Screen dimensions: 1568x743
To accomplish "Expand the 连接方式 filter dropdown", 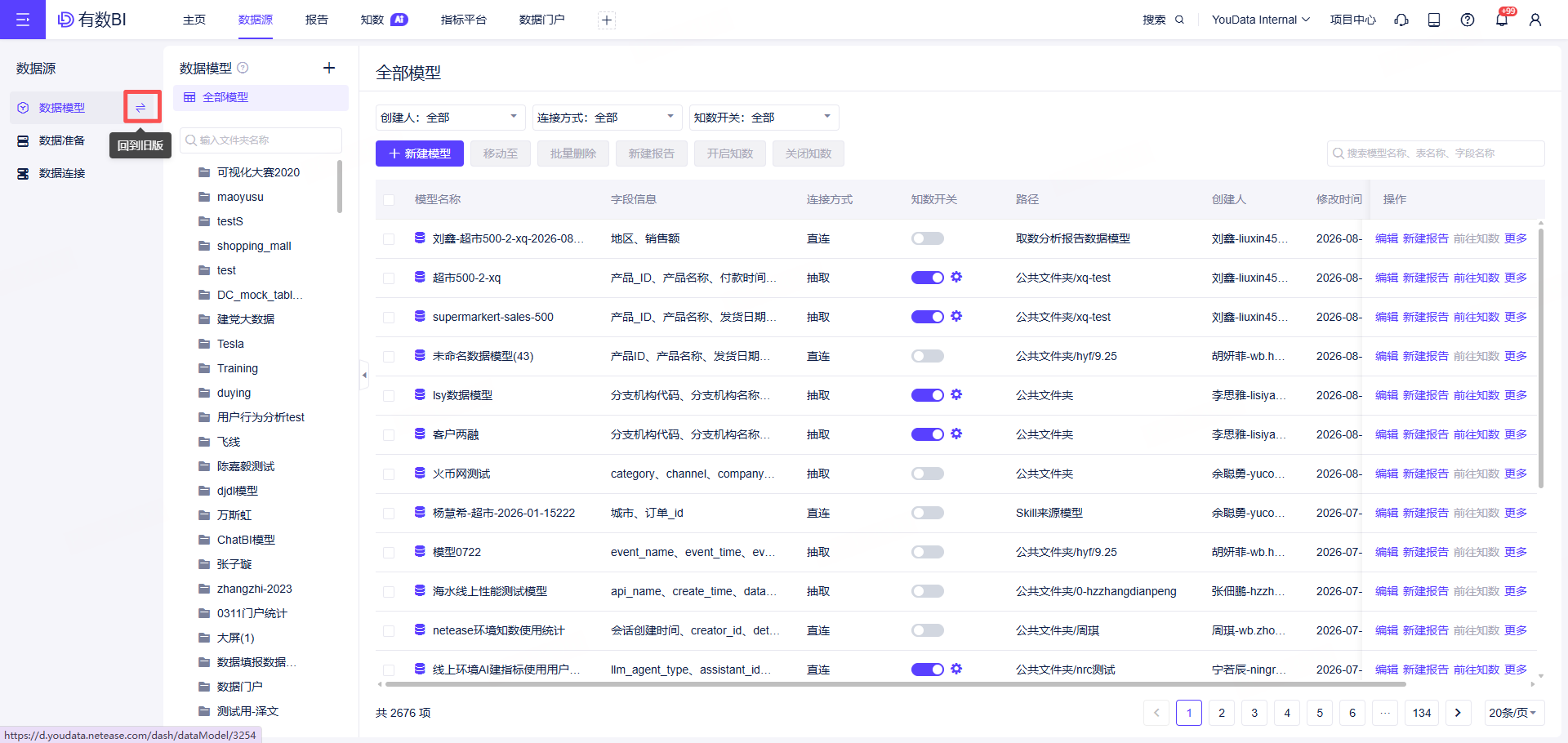I will (x=608, y=118).
